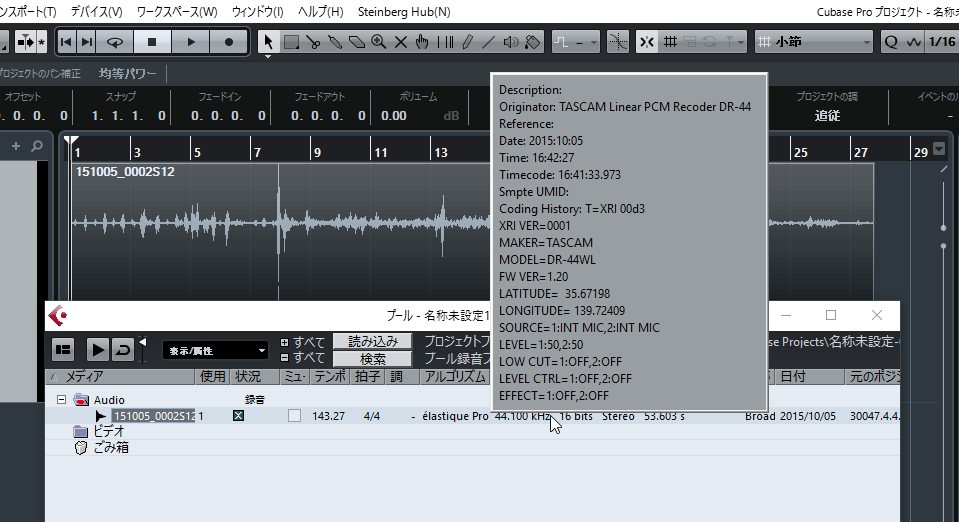Screen dimensions: 959x522
Task: Start playback with the transport Play button
Action: click(x=191, y=42)
